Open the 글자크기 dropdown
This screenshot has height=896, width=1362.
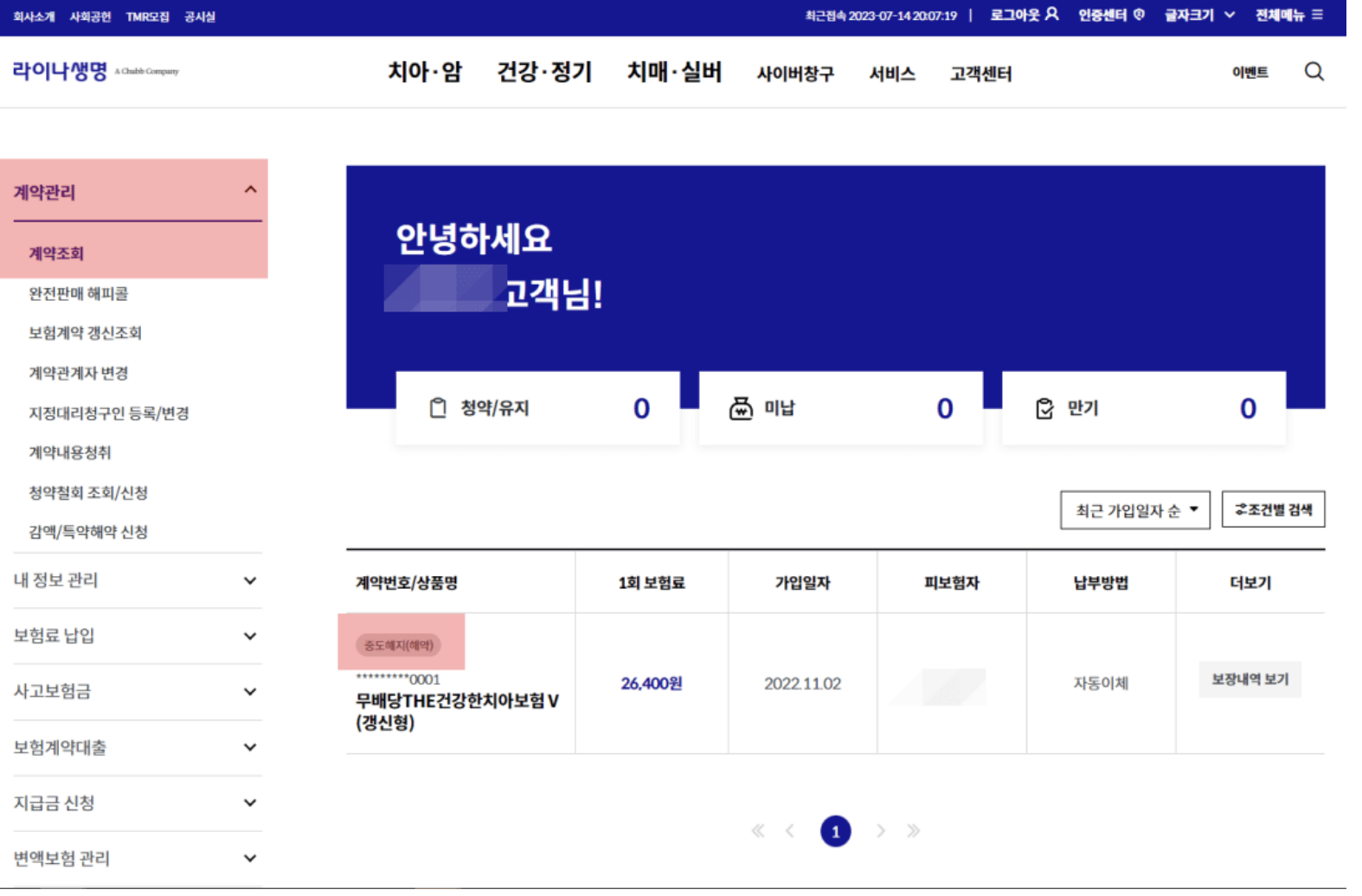pos(1199,15)
